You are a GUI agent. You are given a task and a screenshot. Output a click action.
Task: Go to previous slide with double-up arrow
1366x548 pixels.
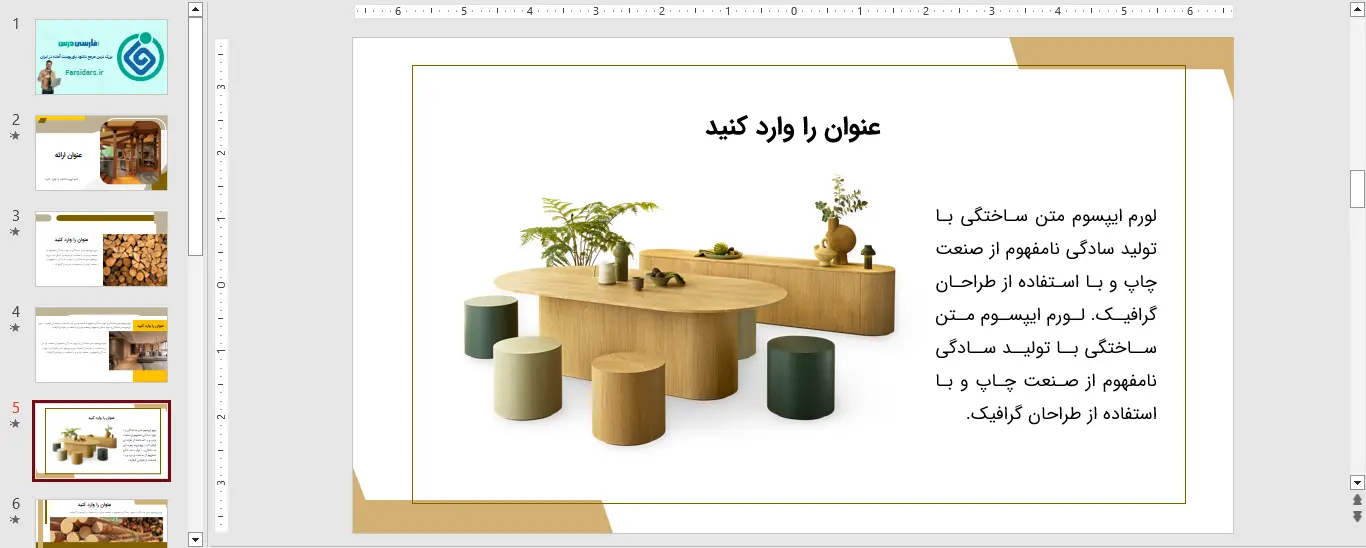(1357, 499)
